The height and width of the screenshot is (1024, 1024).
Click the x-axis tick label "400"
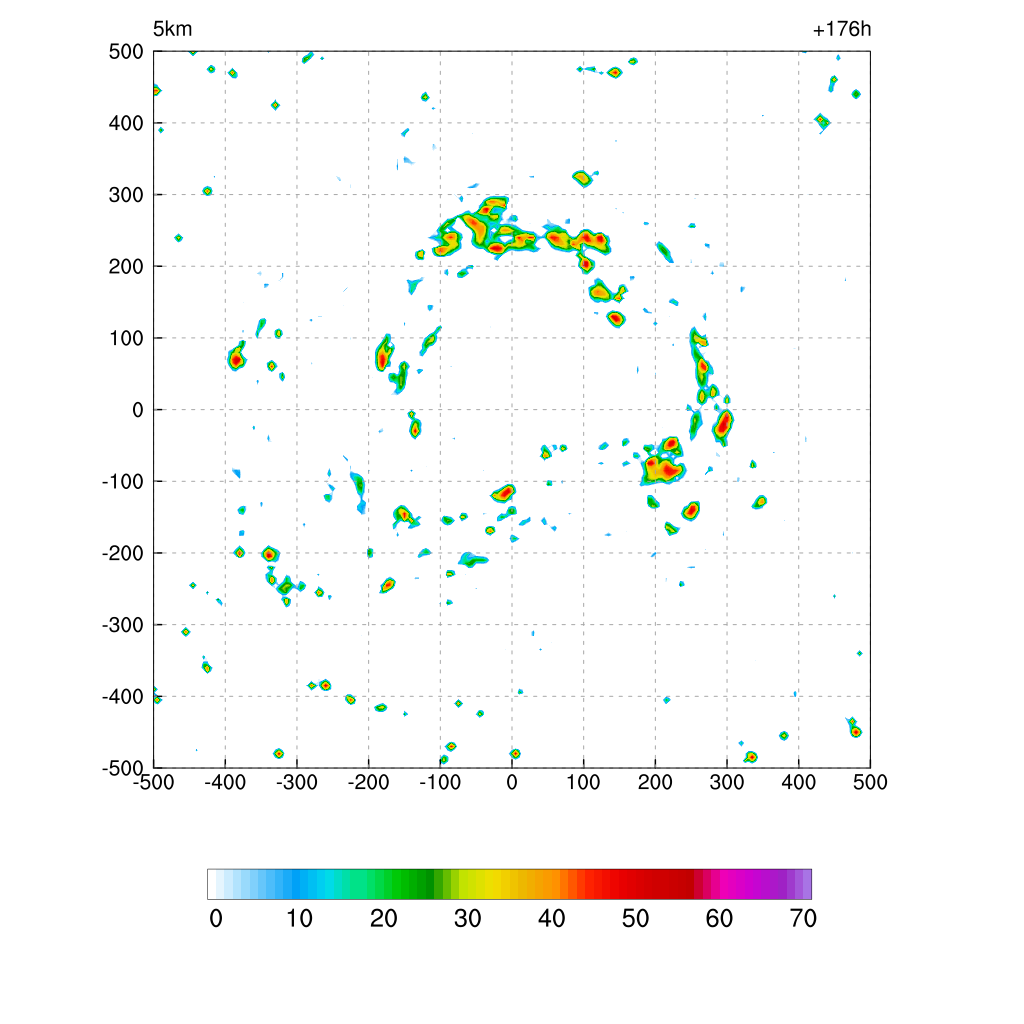[799, 782]
